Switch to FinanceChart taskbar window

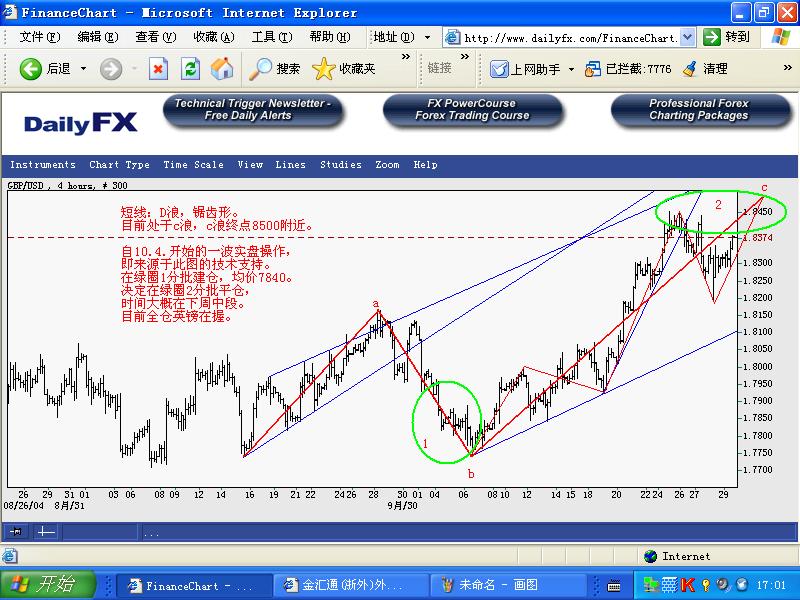pos(193,585)
